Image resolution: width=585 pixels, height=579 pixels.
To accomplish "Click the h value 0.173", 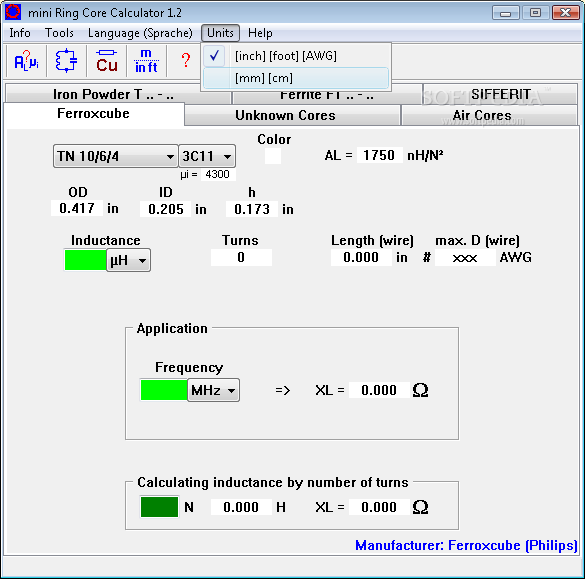I will [x=252, y=209].
